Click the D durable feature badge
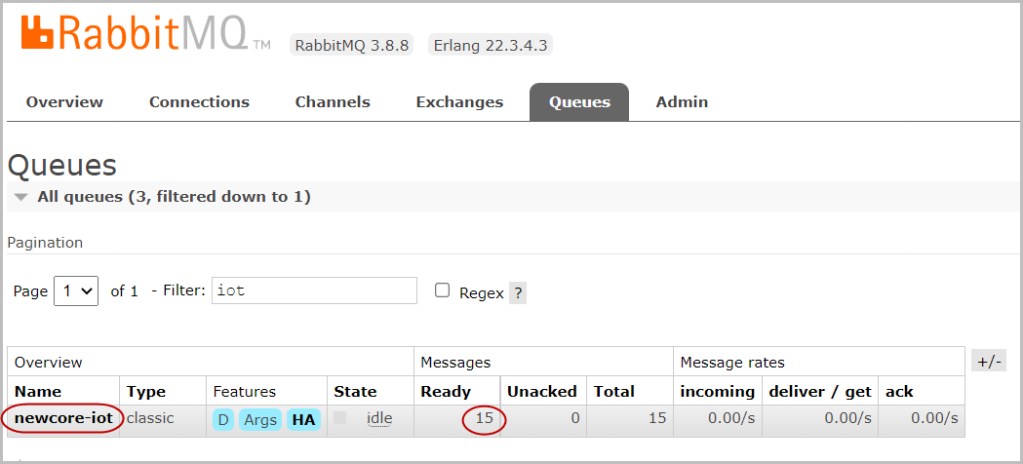Screen dimensions: 1023x464 pos(223,420)
